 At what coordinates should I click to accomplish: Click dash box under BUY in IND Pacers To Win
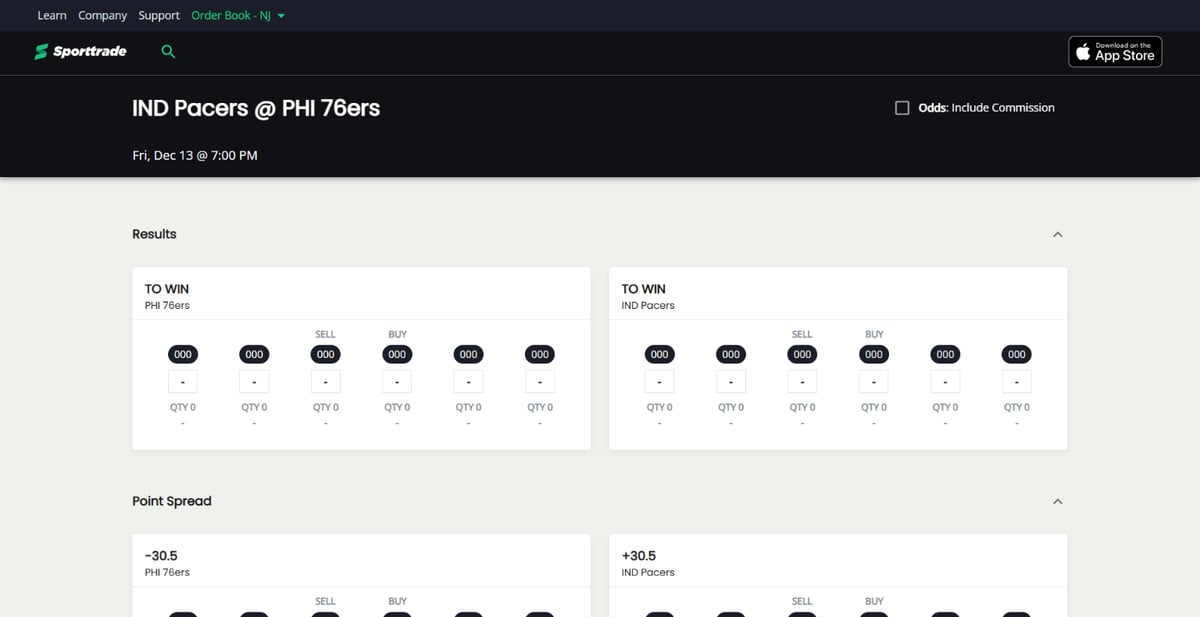point(874,382)
